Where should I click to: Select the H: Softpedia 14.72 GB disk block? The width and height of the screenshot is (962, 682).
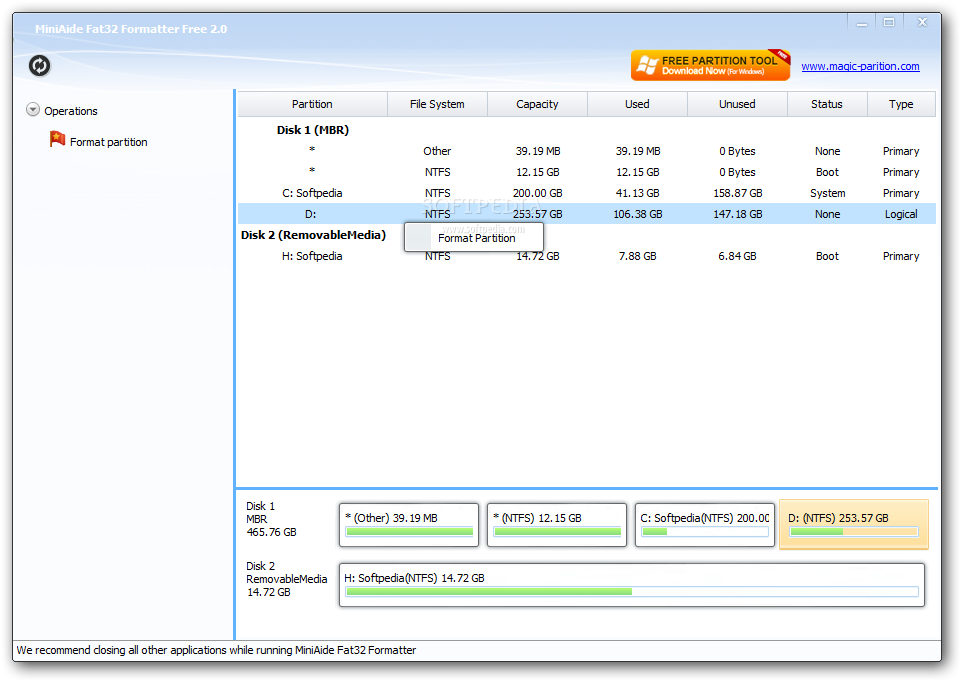(631, 585)
